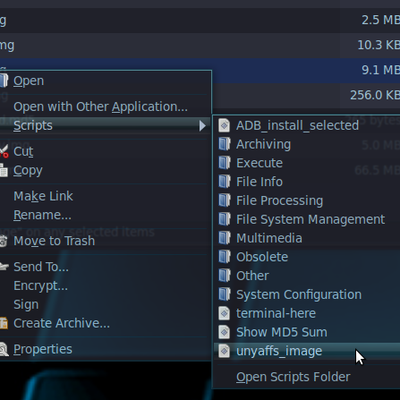Image resolution: width=400 pixels, height=400 pixels.
Task: Click the terminal-here script icon
Action: tap(224, 313)
